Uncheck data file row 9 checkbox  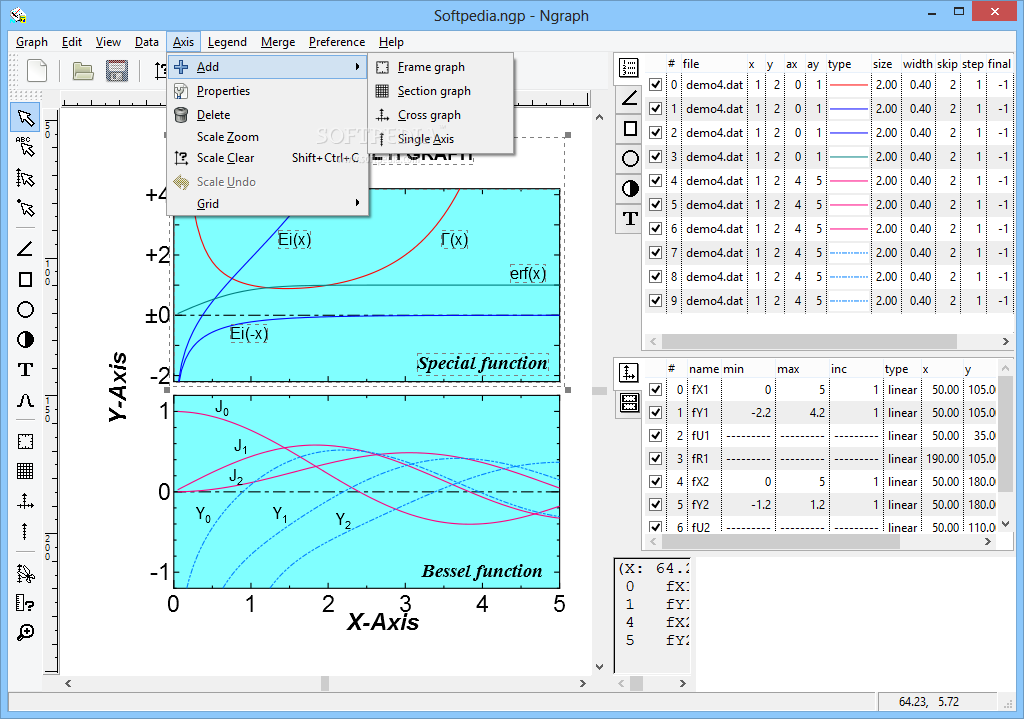[655, 301]
